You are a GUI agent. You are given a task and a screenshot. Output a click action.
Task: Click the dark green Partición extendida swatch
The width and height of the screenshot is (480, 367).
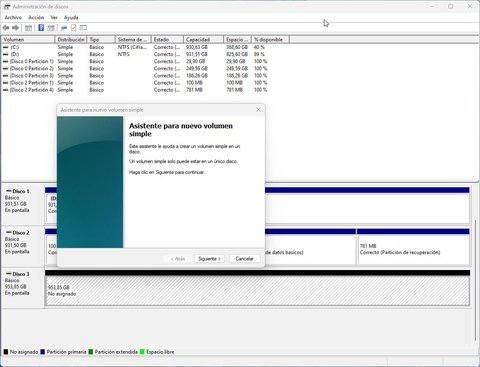[x=91, y=352]
